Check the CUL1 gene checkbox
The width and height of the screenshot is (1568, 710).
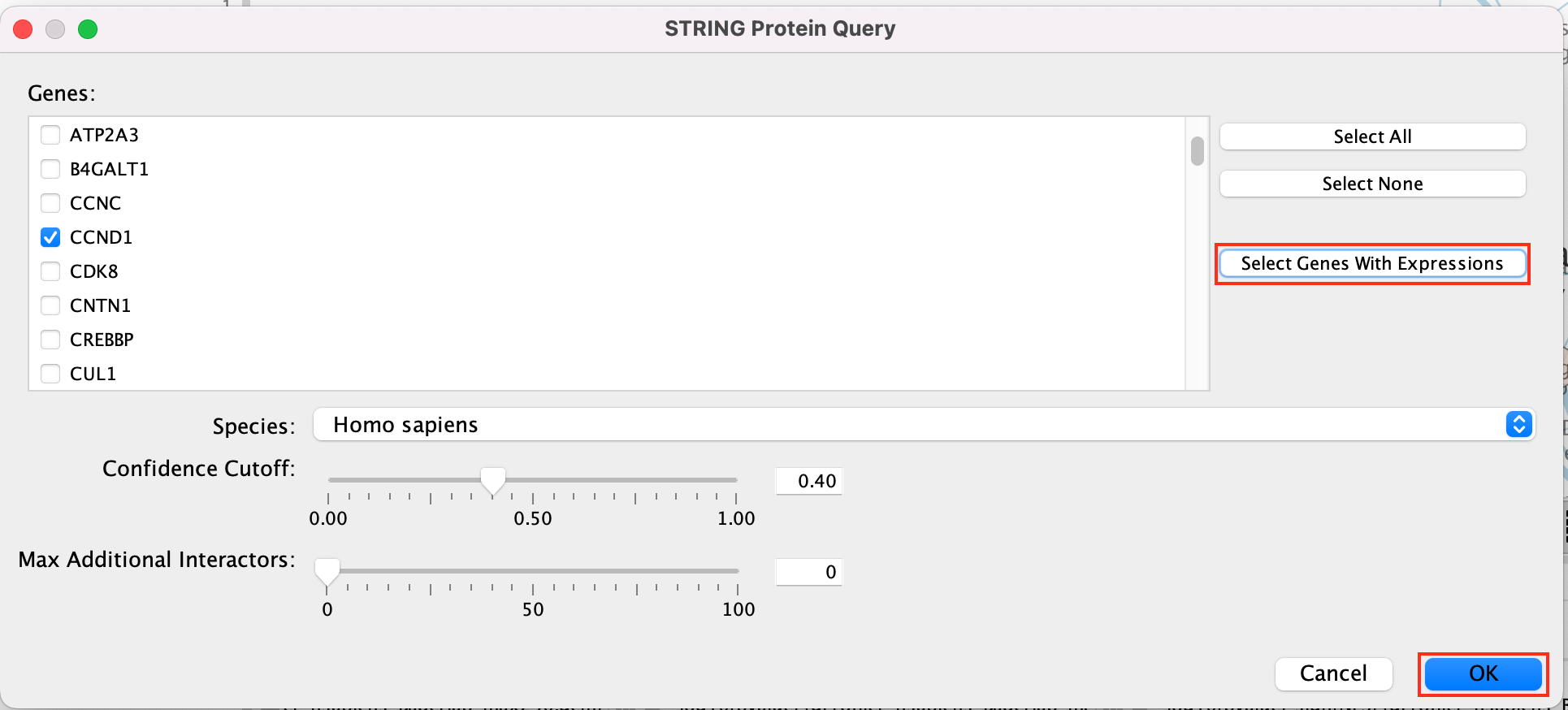click(50, 374)
